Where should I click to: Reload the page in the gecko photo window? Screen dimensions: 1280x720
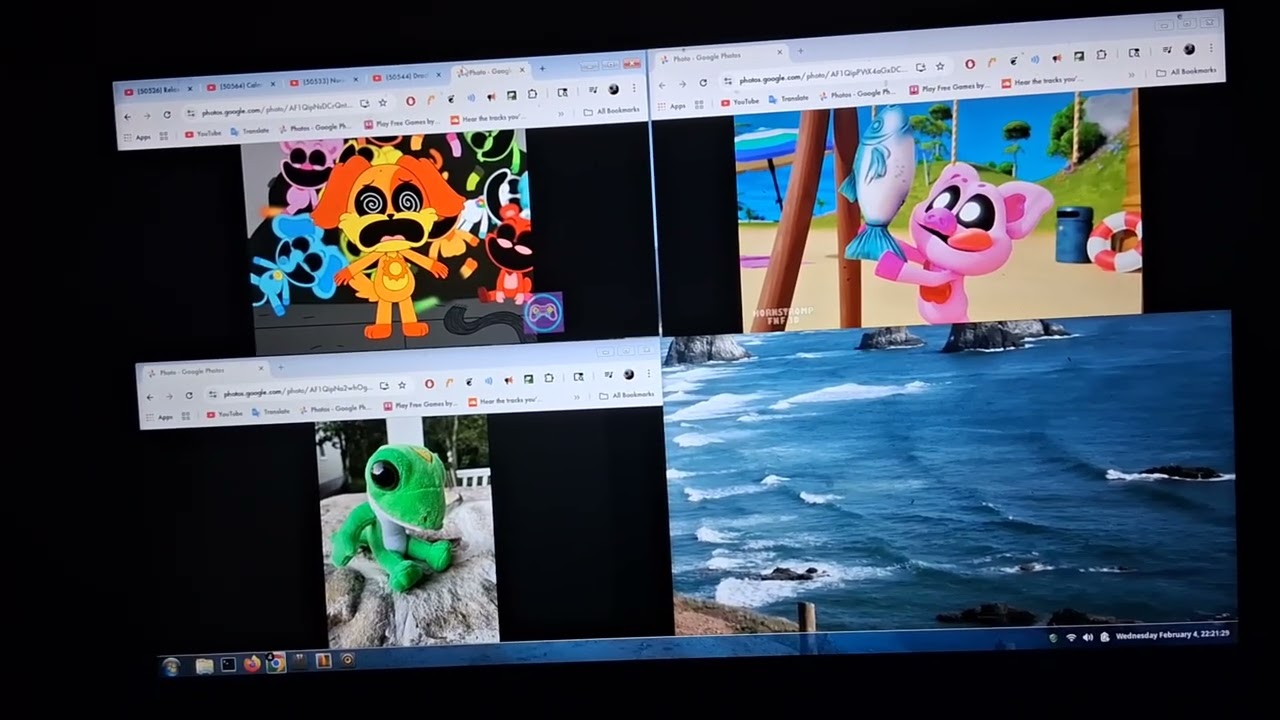point(189,395)
